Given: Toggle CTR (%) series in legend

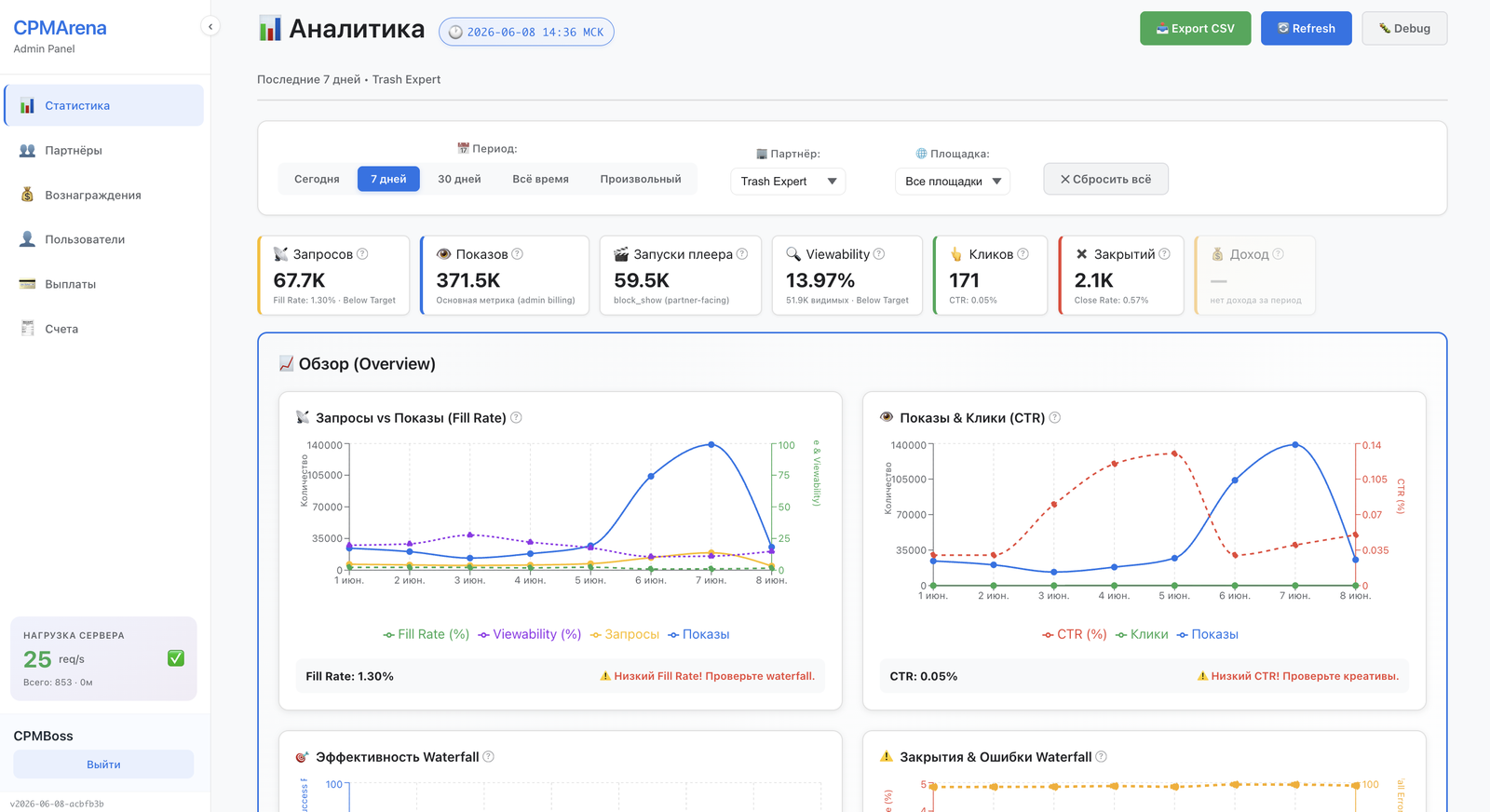Looking at the screenshot, I should 1075,634.
